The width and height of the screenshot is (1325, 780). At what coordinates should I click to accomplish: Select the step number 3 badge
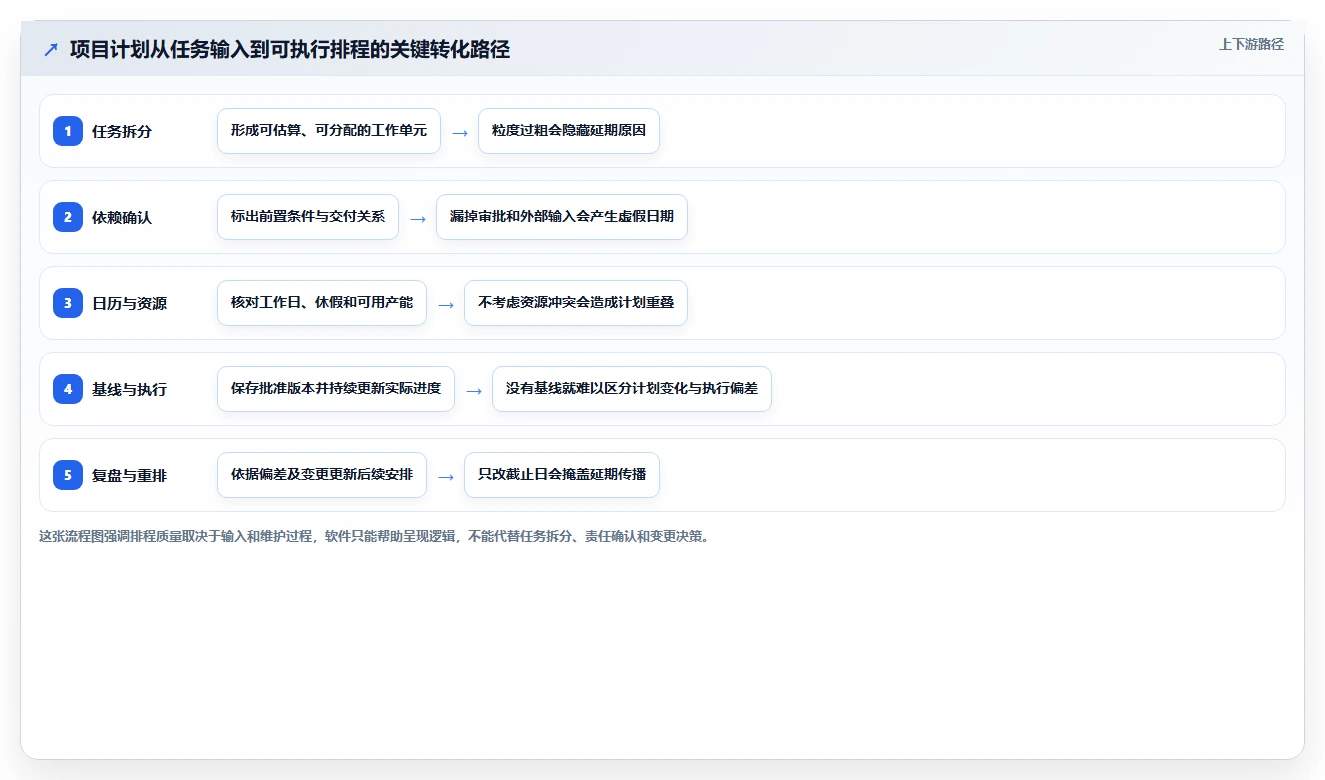click(x=68, y=303)
